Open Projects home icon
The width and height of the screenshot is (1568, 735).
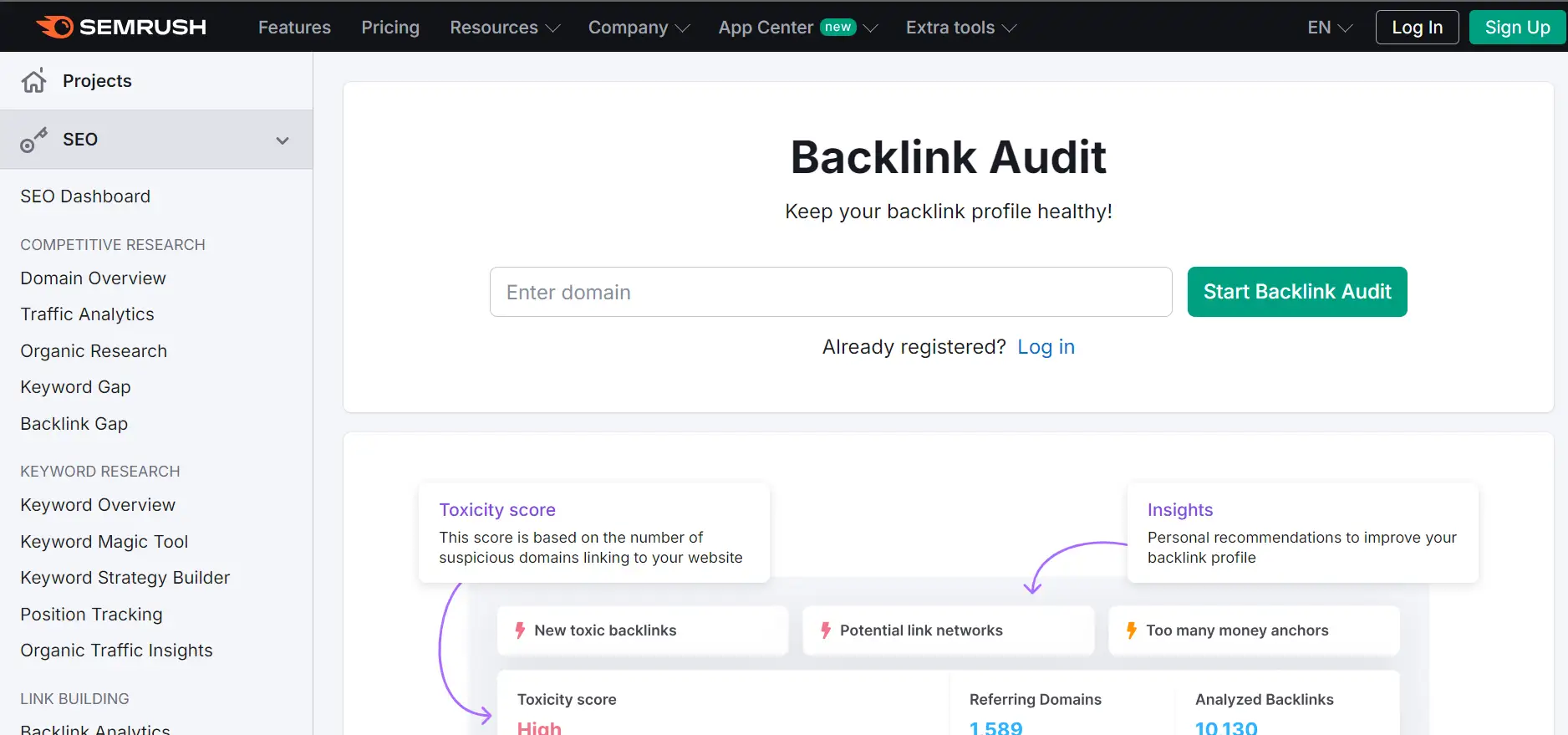point(34,80)
